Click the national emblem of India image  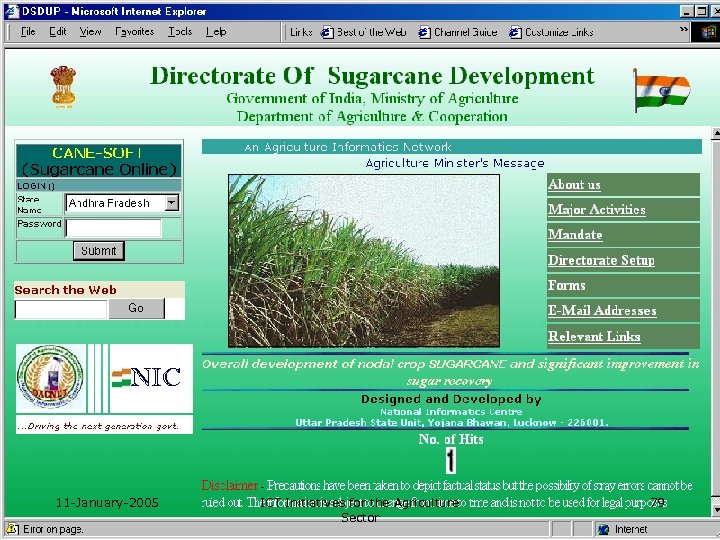(63, 87)
